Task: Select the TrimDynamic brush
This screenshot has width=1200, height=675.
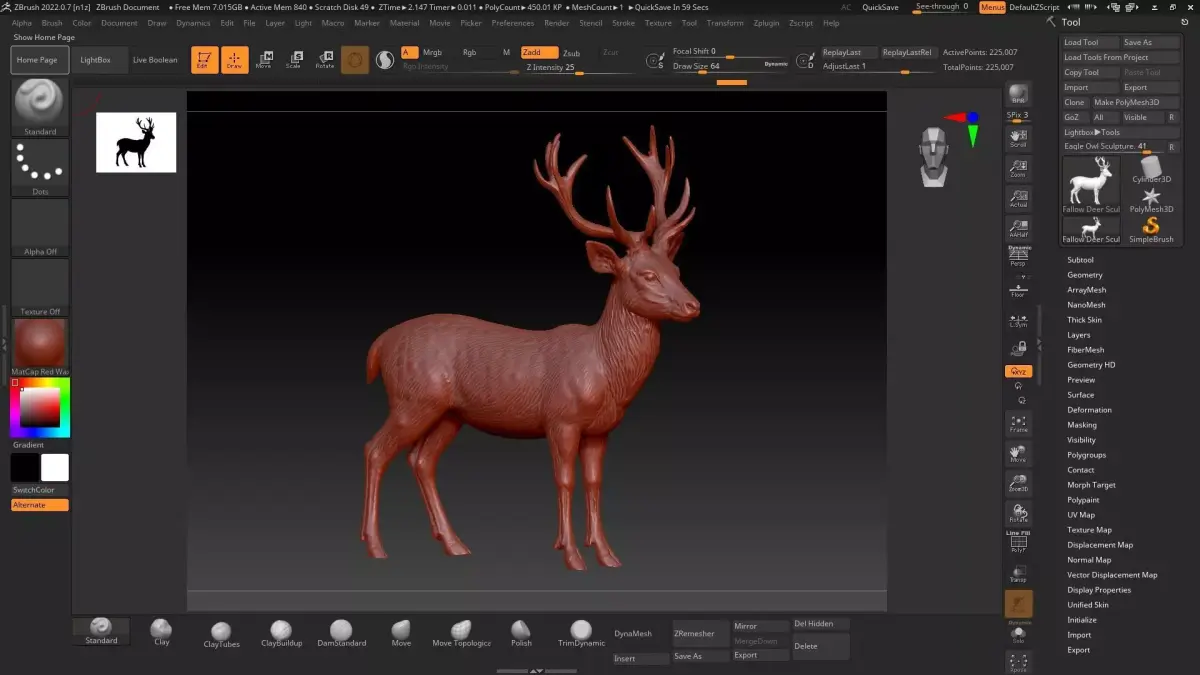Action: [581, 633]
